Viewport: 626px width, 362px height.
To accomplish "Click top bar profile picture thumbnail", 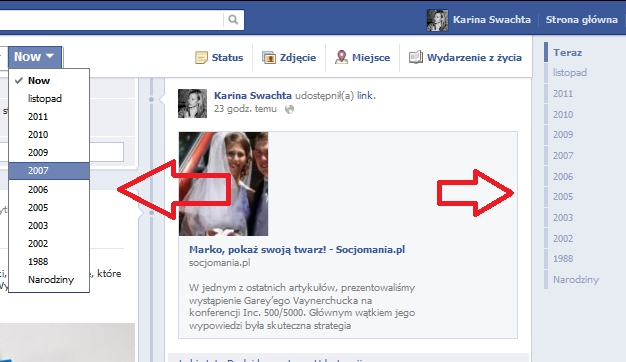I will [437, 20].
